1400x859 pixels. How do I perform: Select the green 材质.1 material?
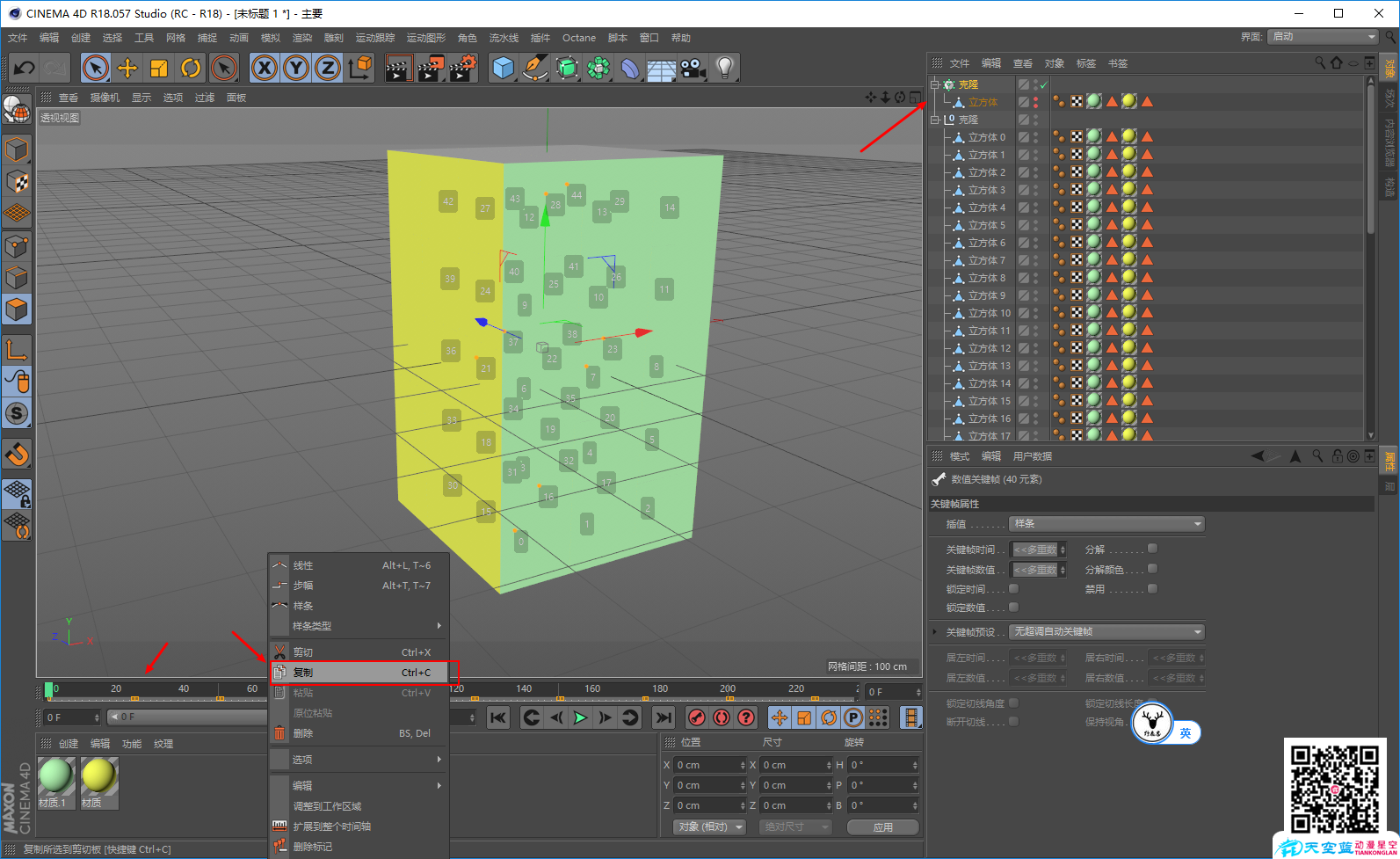pyautogui.click(x=56, y=776)
